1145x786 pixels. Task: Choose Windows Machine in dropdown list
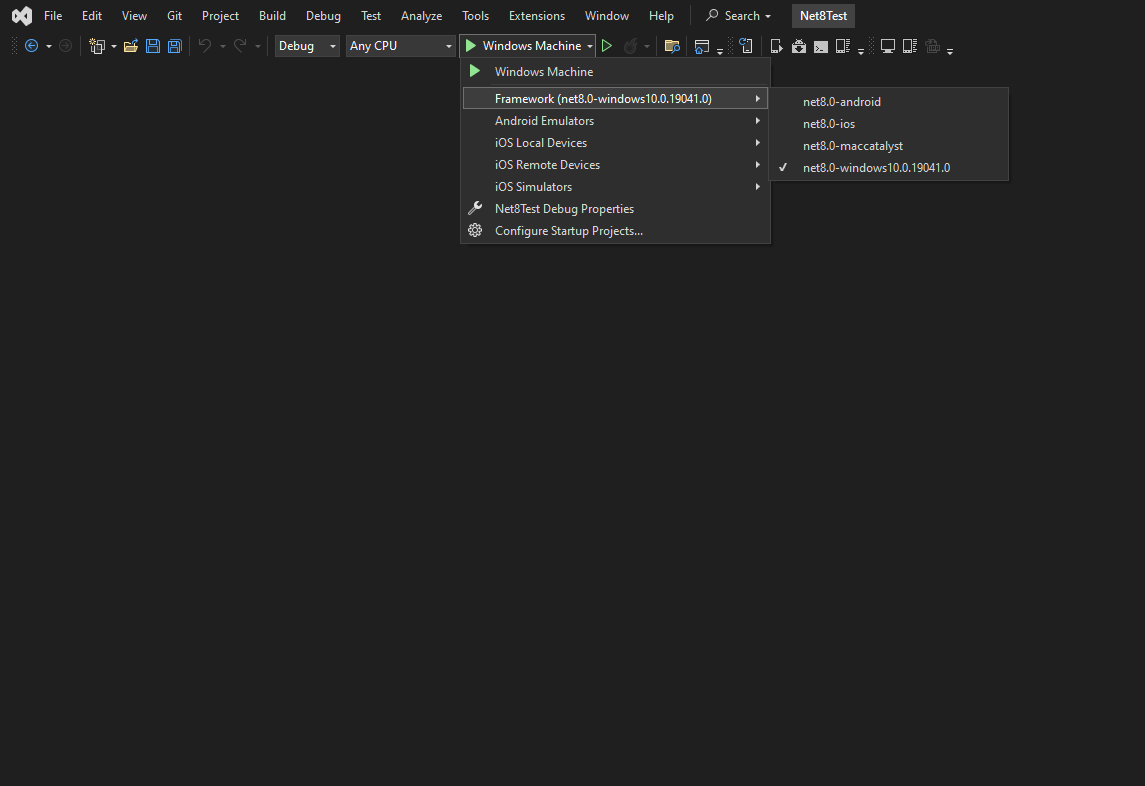(616, 72)
